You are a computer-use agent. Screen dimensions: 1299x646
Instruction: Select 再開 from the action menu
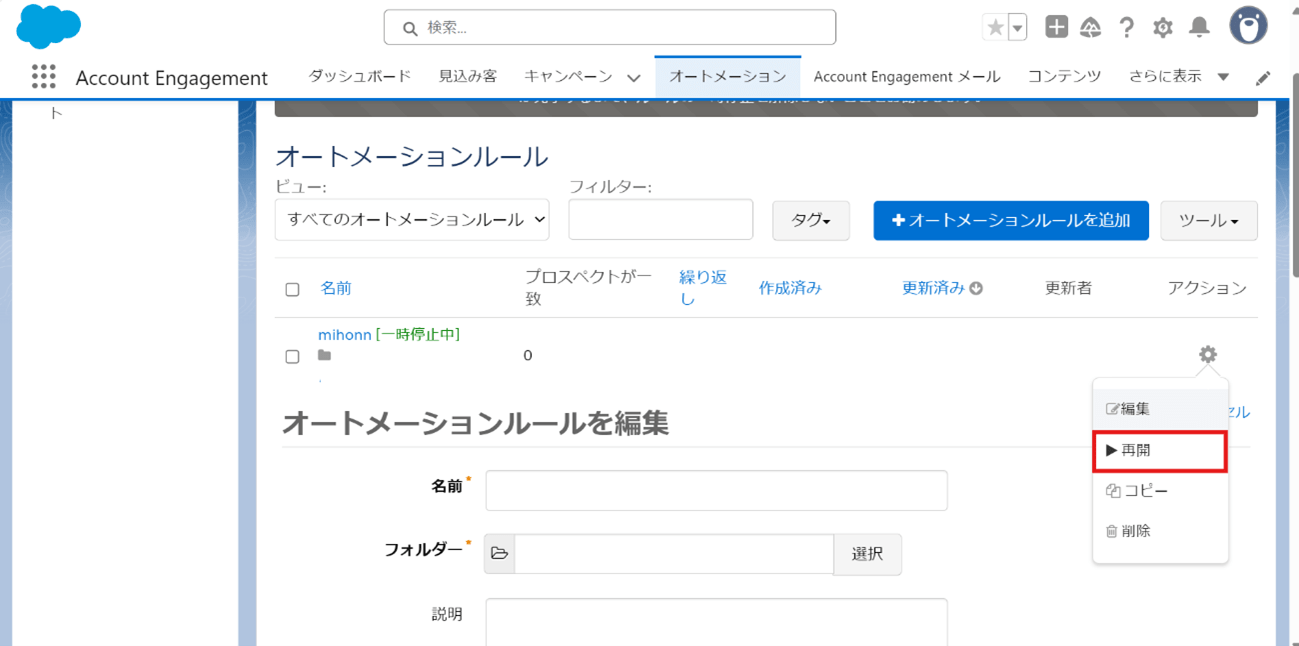[1159, 451]
